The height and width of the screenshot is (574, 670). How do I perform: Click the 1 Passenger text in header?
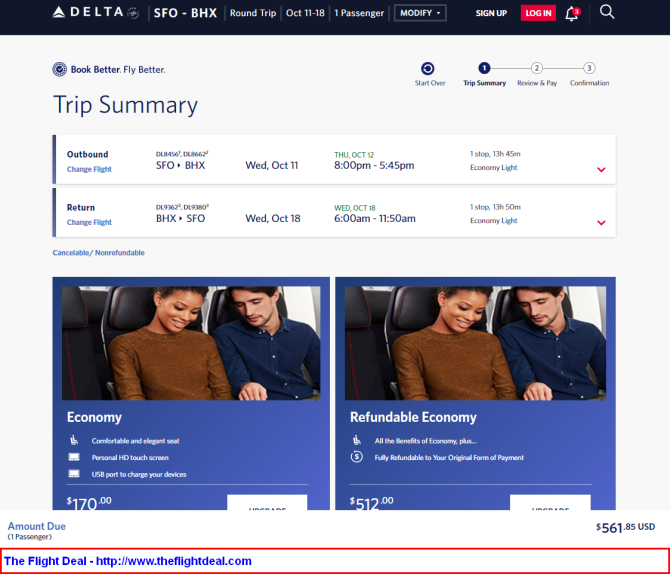pos(359,13)
